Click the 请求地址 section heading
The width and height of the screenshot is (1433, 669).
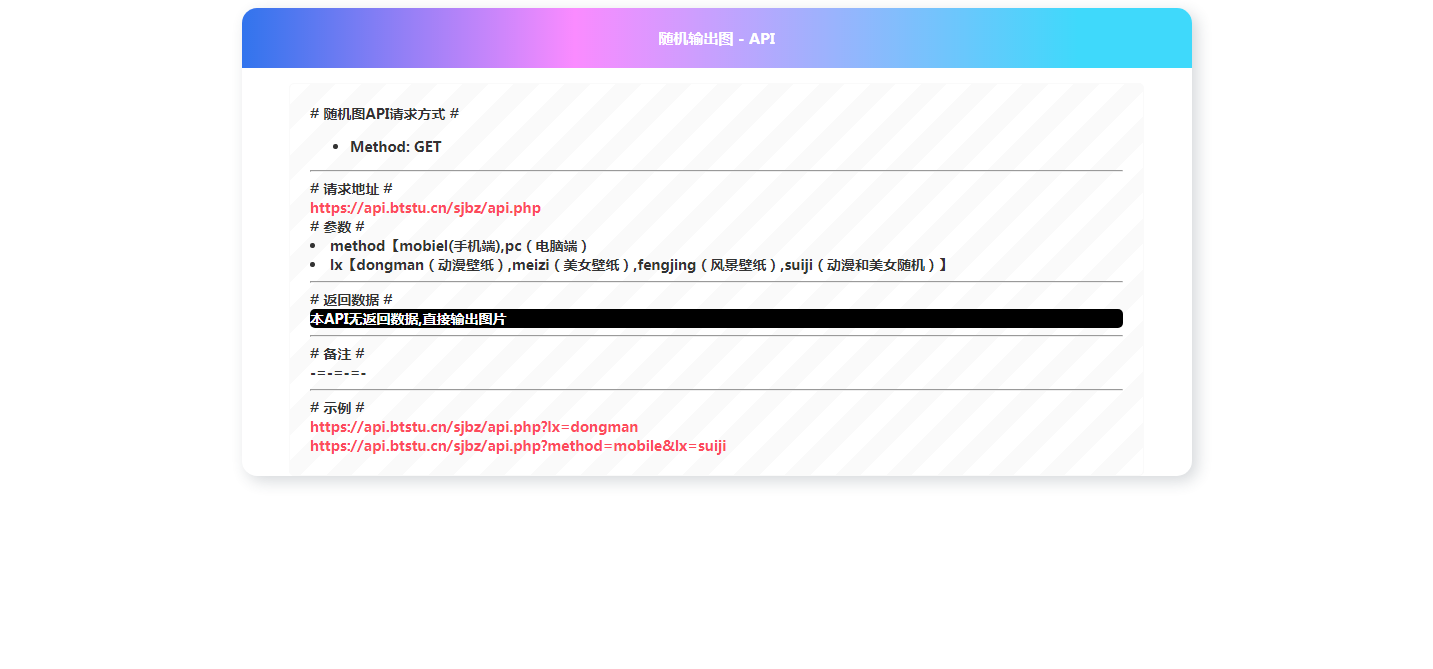[351, 189]
